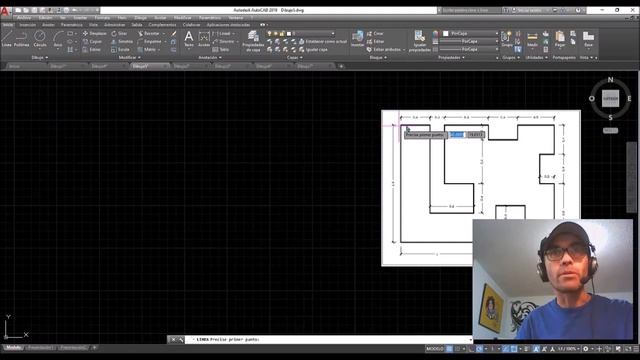Click the workspace switching gear in status bar
The width and height of the screenshot is (640, 360).
pyautogui.click(x=586, y=349)
